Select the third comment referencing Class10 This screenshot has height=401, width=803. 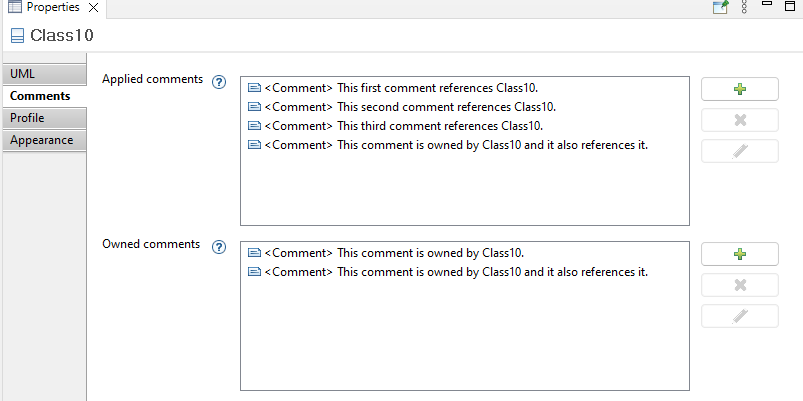click(x=395, y=126)
